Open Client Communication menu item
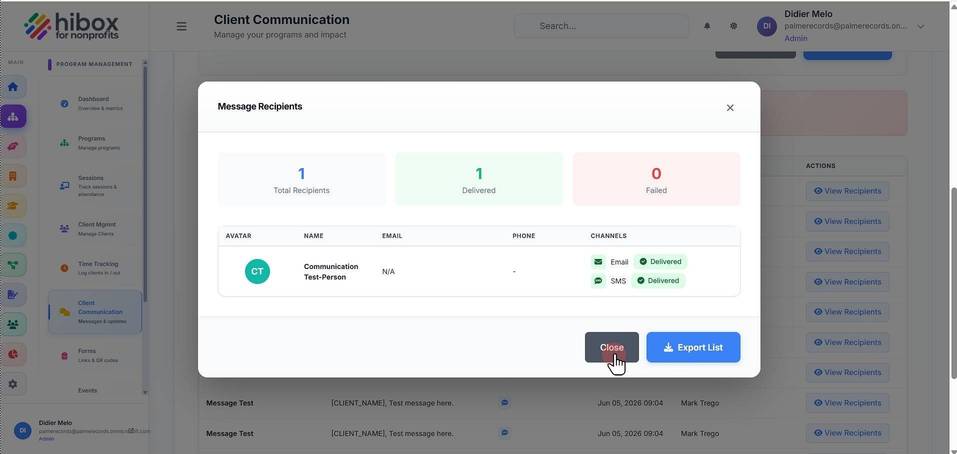The image size is (957, 454). (x=95, y=312)
